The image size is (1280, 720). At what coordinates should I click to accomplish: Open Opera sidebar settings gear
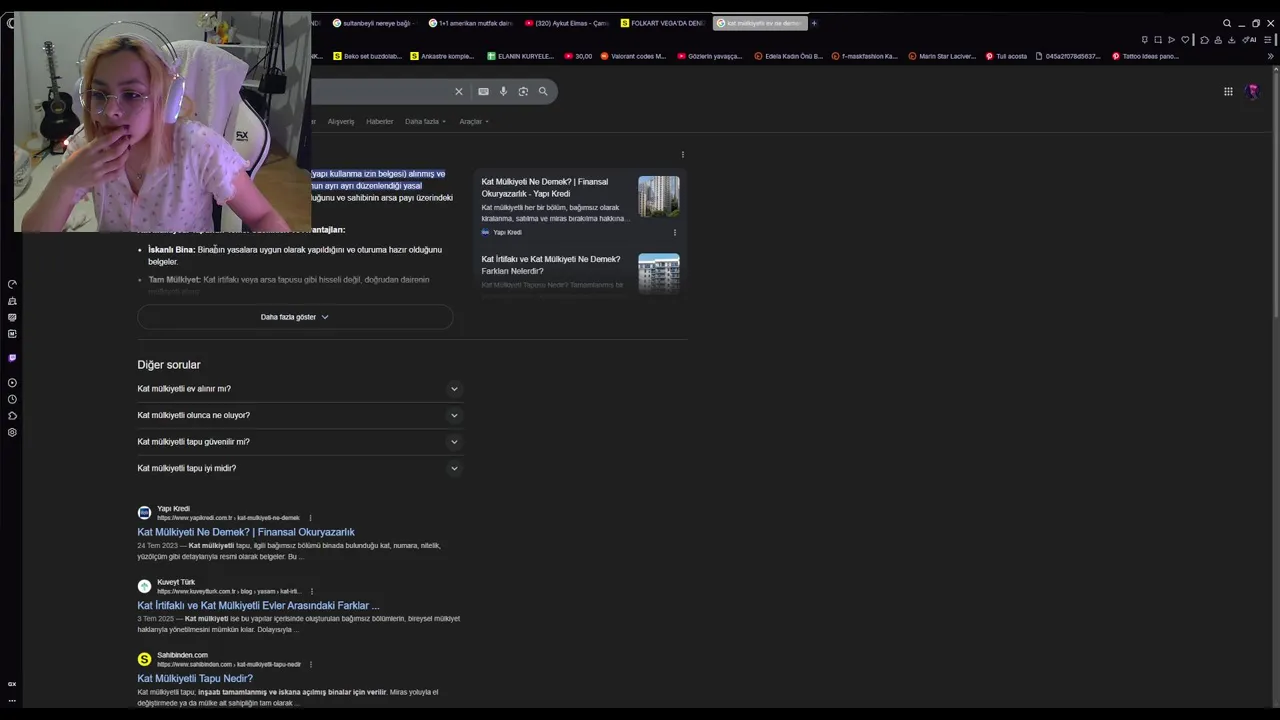tap(12, 433)
